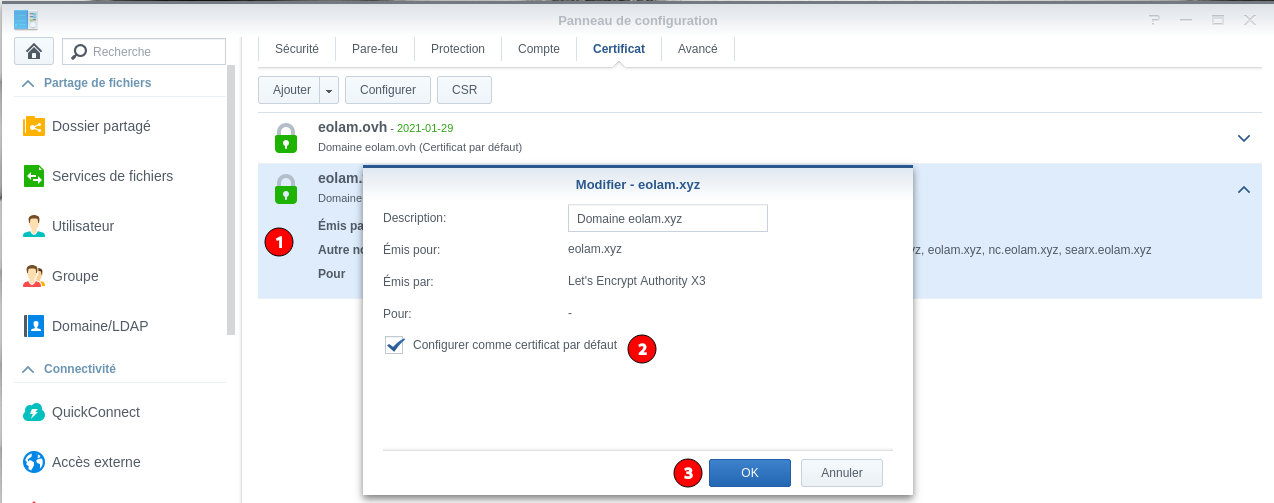Collapse the Connectivité section
1274x503 pixels.
[x=28, y=369]
